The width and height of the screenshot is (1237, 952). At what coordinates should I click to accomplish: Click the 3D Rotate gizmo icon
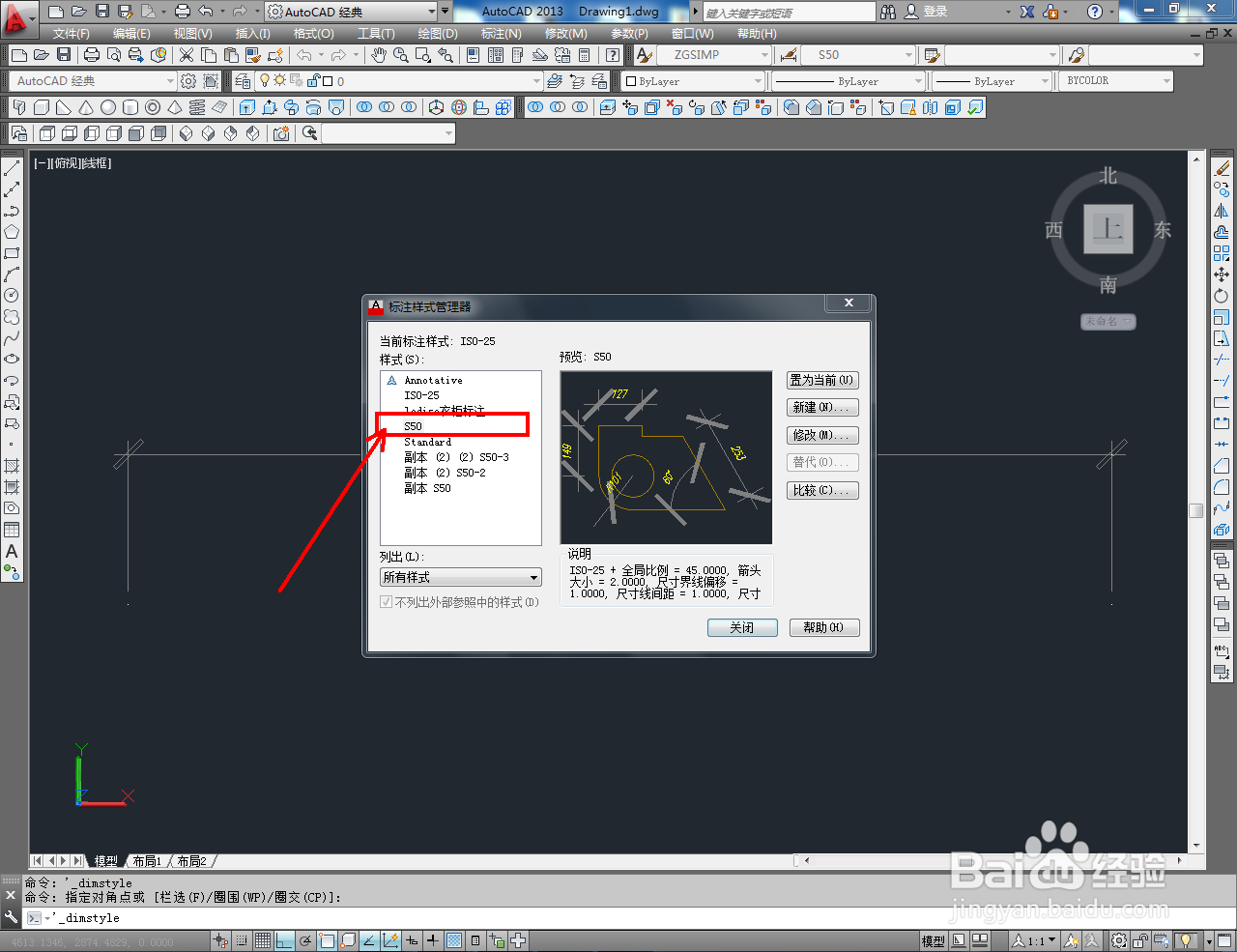459,107
